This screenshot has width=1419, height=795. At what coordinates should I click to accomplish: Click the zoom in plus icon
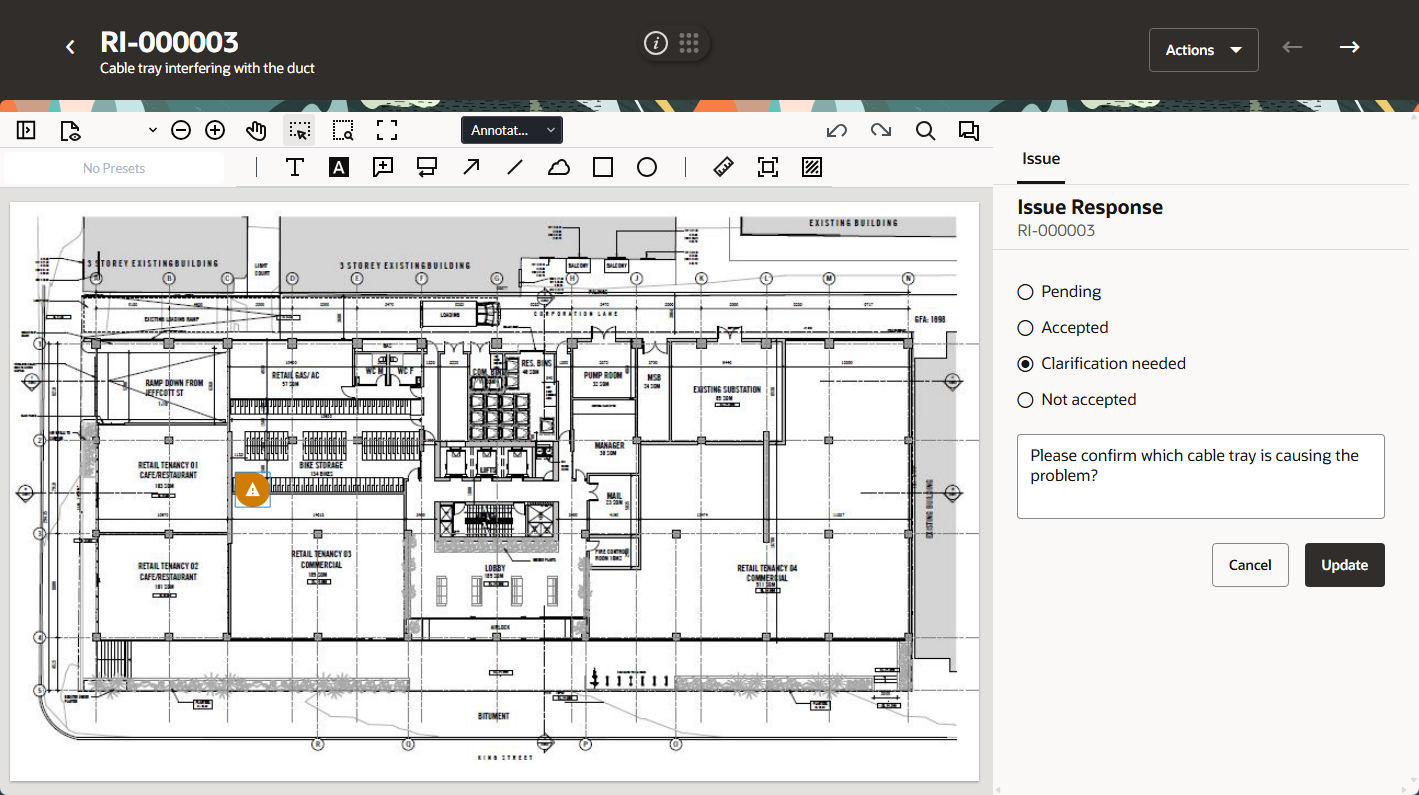215,130
